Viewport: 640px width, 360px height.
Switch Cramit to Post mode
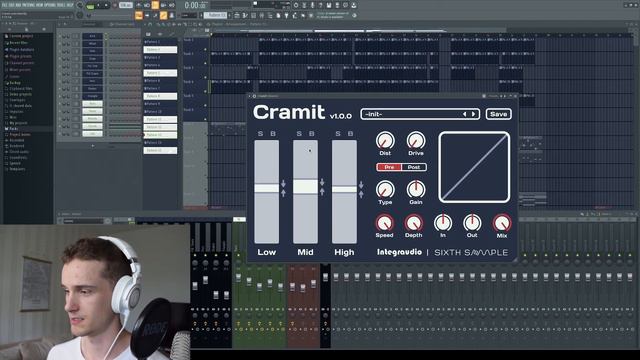click(x=414, y=167)
